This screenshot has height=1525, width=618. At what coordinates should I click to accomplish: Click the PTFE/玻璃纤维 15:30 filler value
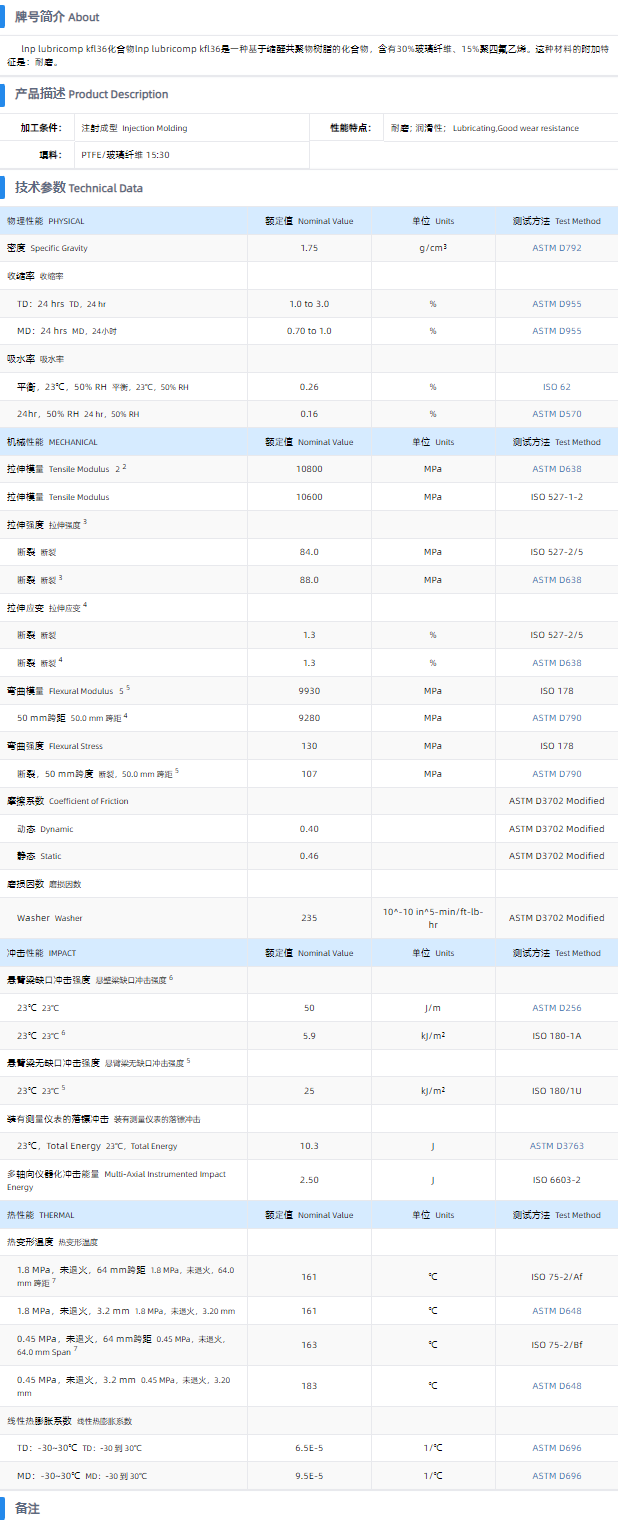coord(125,155)
